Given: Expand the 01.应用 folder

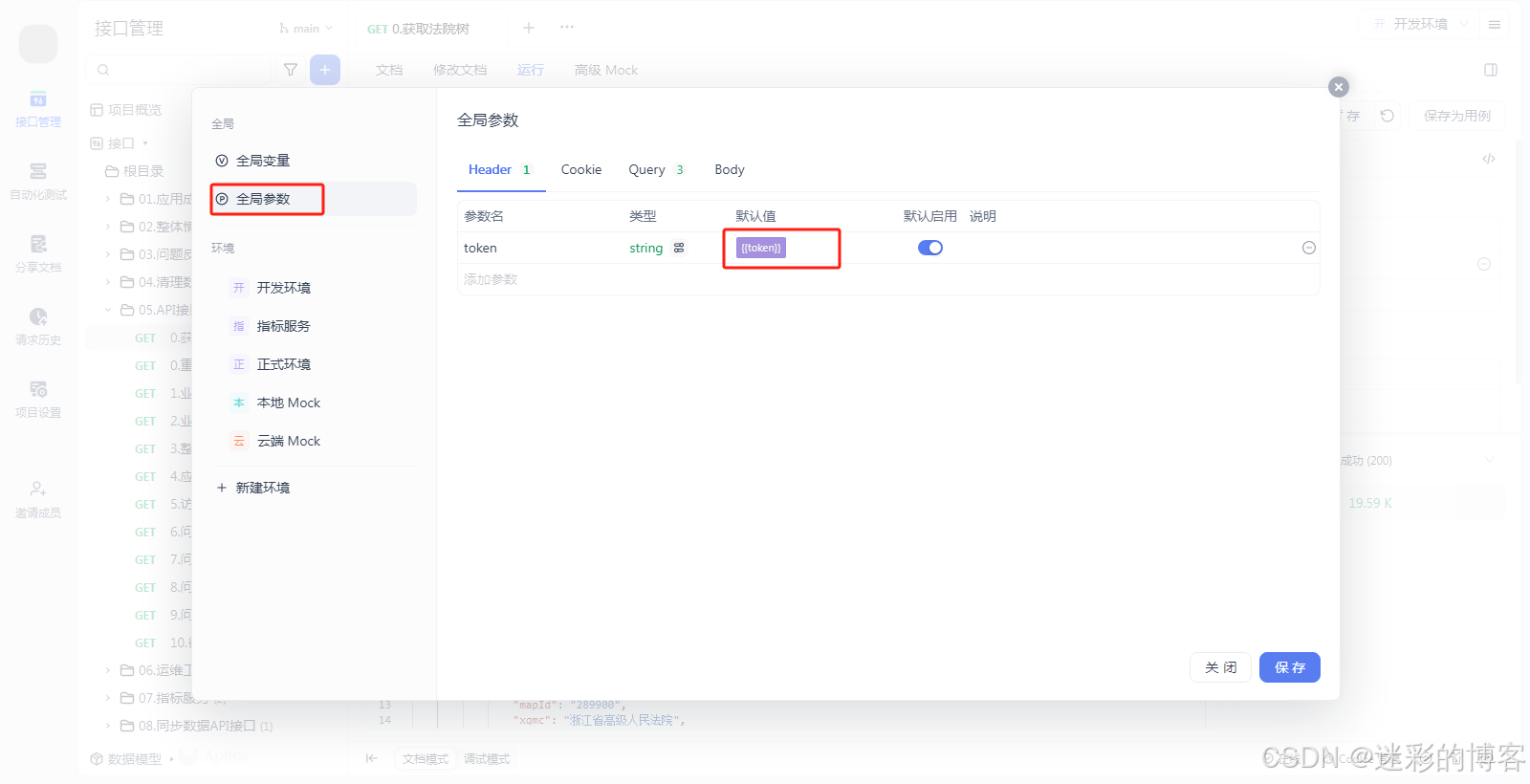Looking at the screenshot, I should coord(108,199).
